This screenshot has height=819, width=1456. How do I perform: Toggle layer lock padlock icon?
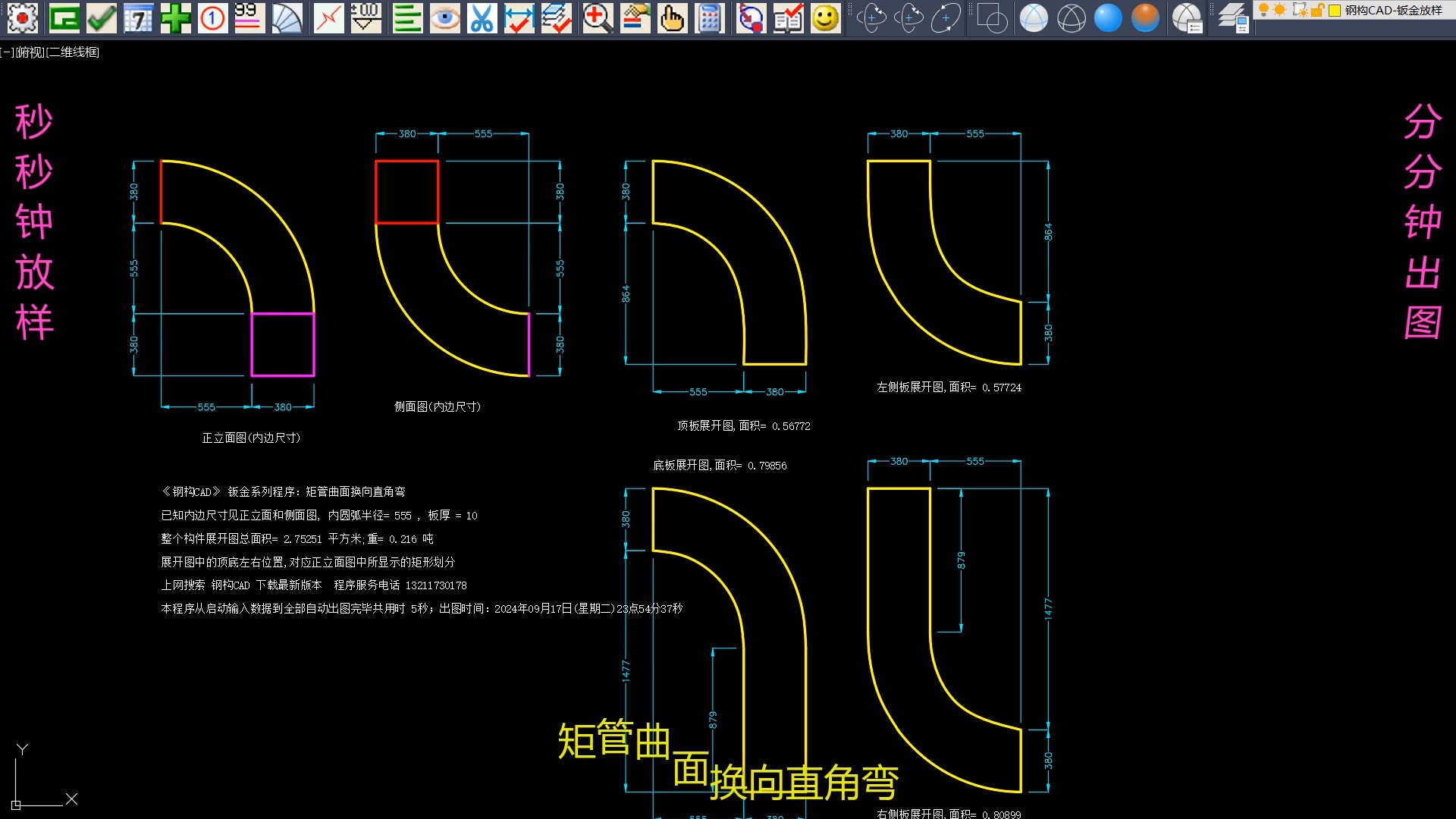pos(1317,10)
